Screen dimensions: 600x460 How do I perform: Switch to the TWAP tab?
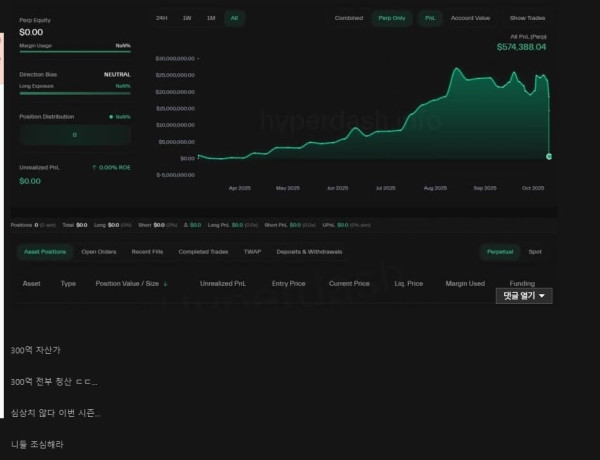pyautogui.click(x=252, y=251)
